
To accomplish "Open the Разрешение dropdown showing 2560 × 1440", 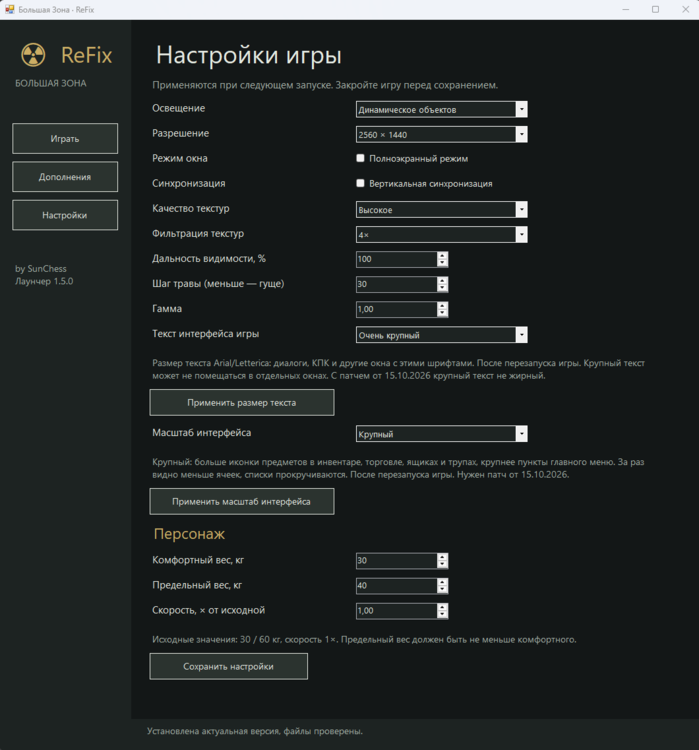I will (x=442, y=134).
